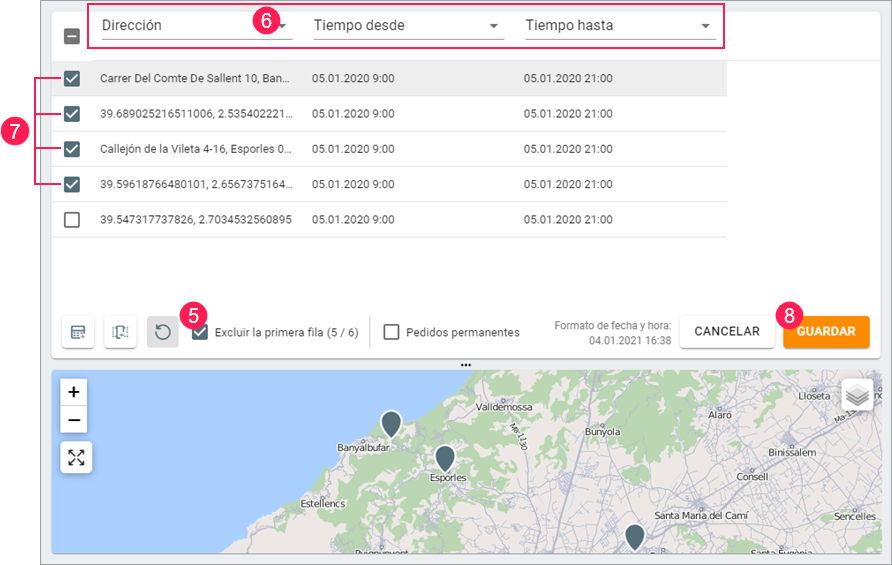Click the panel resize handle above map
Viewport: 892px width, 565px height.
pyautogui.click(x=466, y=365)
